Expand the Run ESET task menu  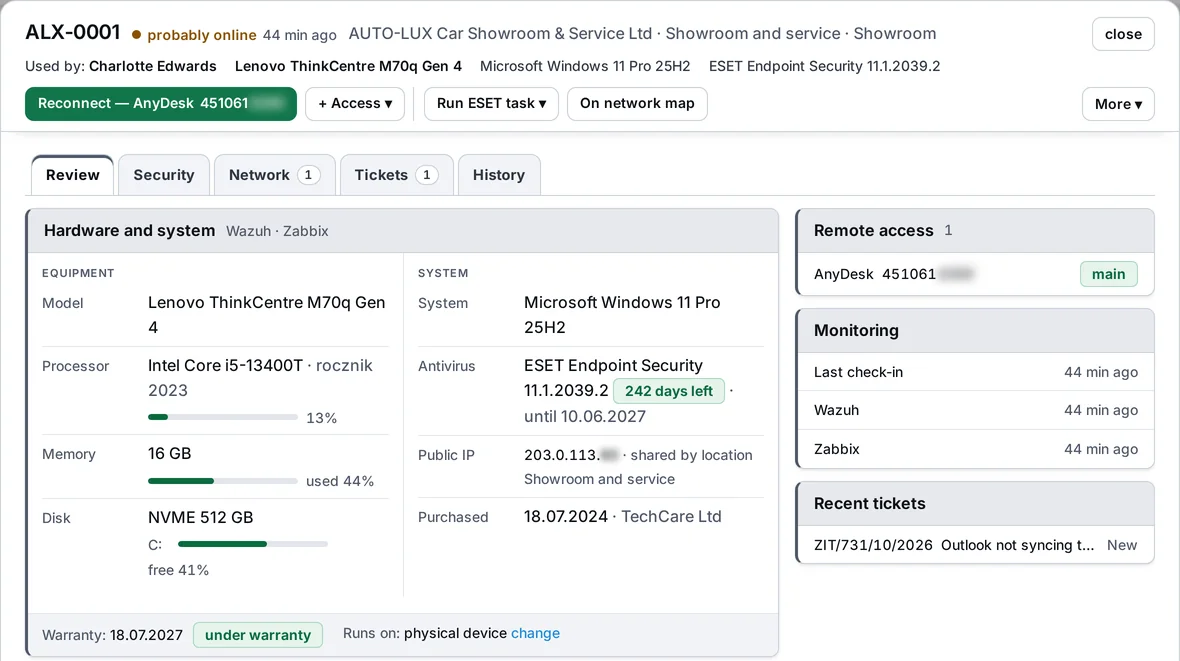click(x=491, y=104)
